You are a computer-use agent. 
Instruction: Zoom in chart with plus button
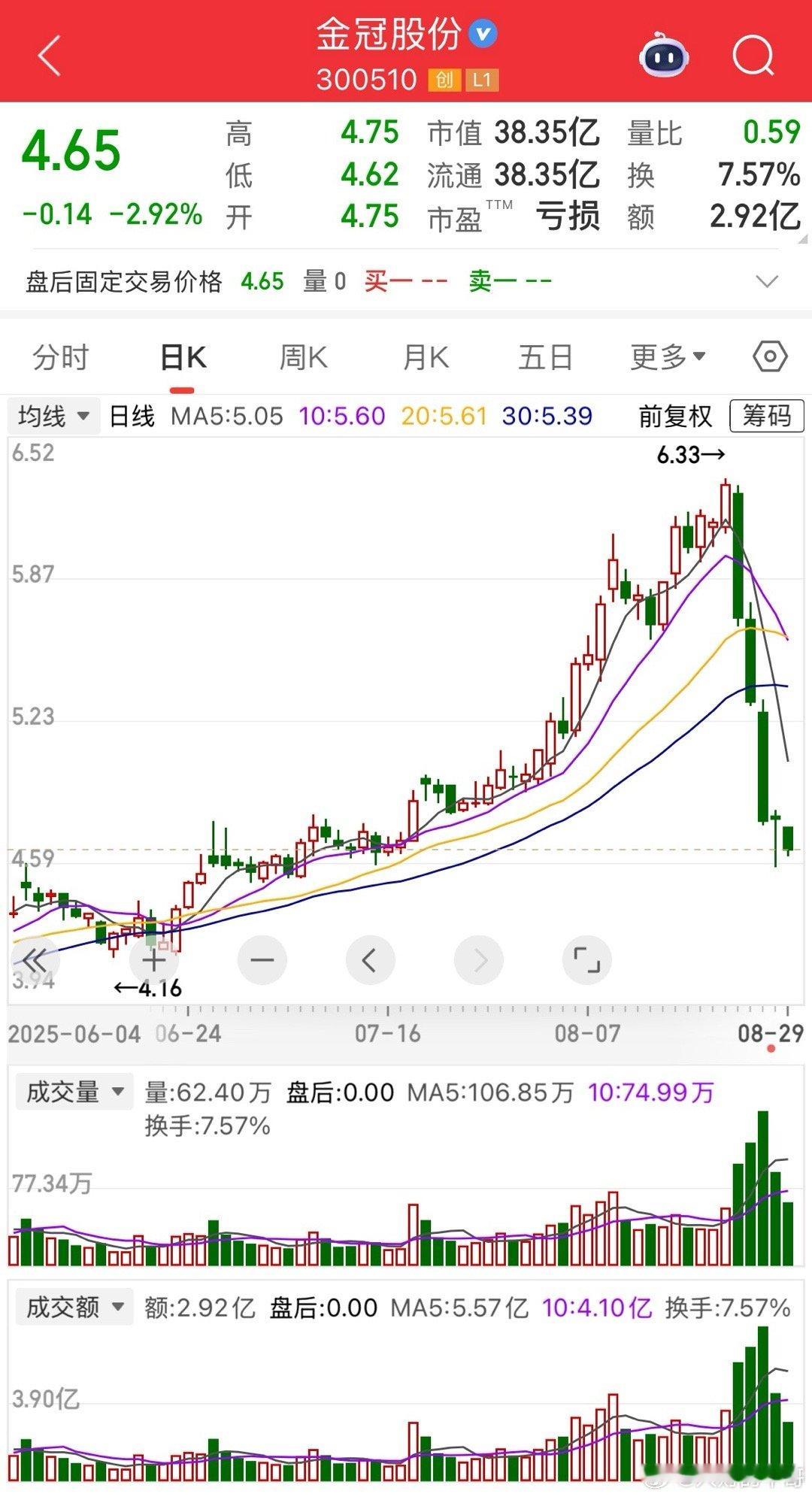pos(153,960)
